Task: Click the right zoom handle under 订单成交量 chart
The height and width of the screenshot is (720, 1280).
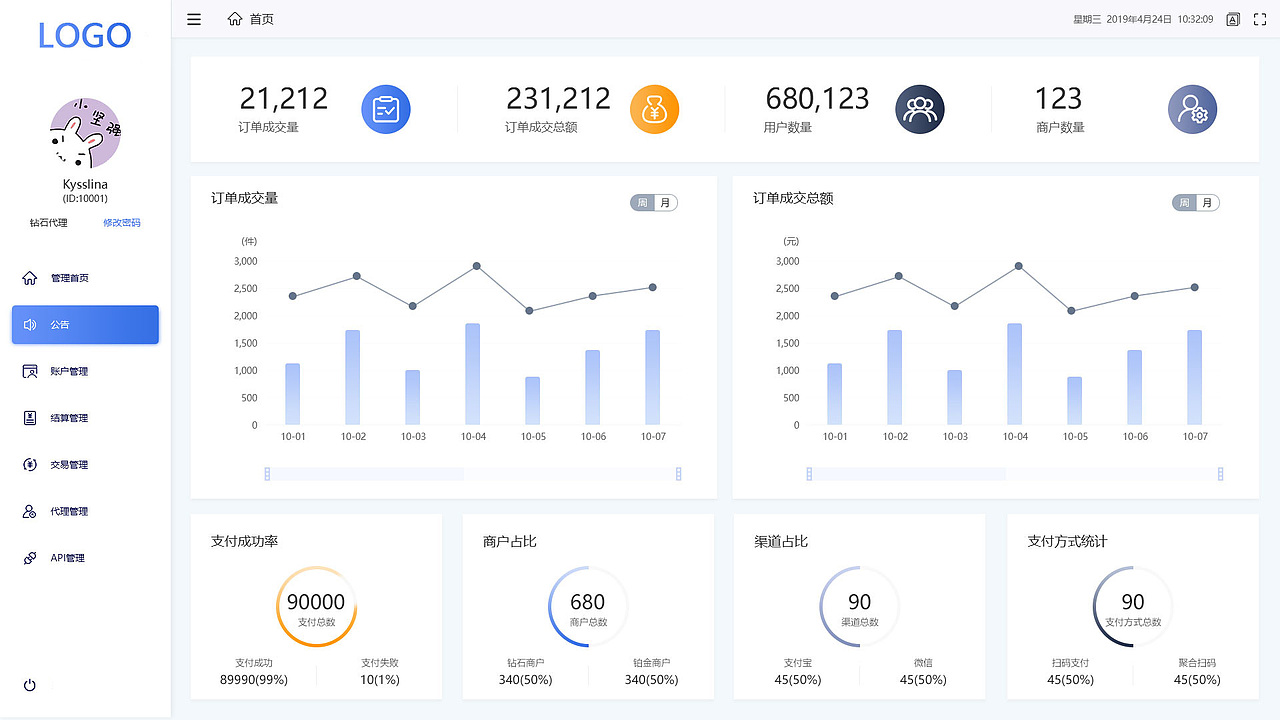Action: coord(679,474)
